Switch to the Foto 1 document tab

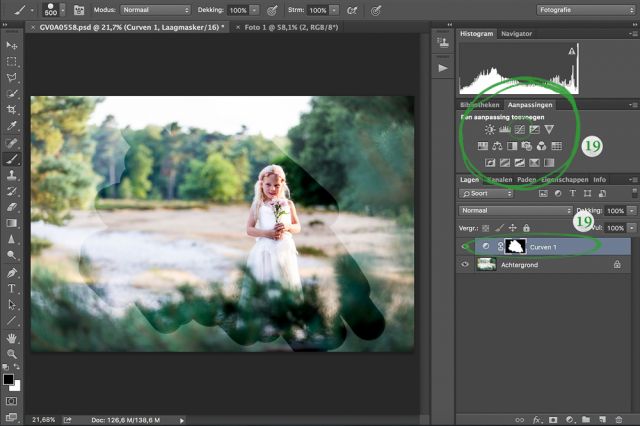[288, 27]
